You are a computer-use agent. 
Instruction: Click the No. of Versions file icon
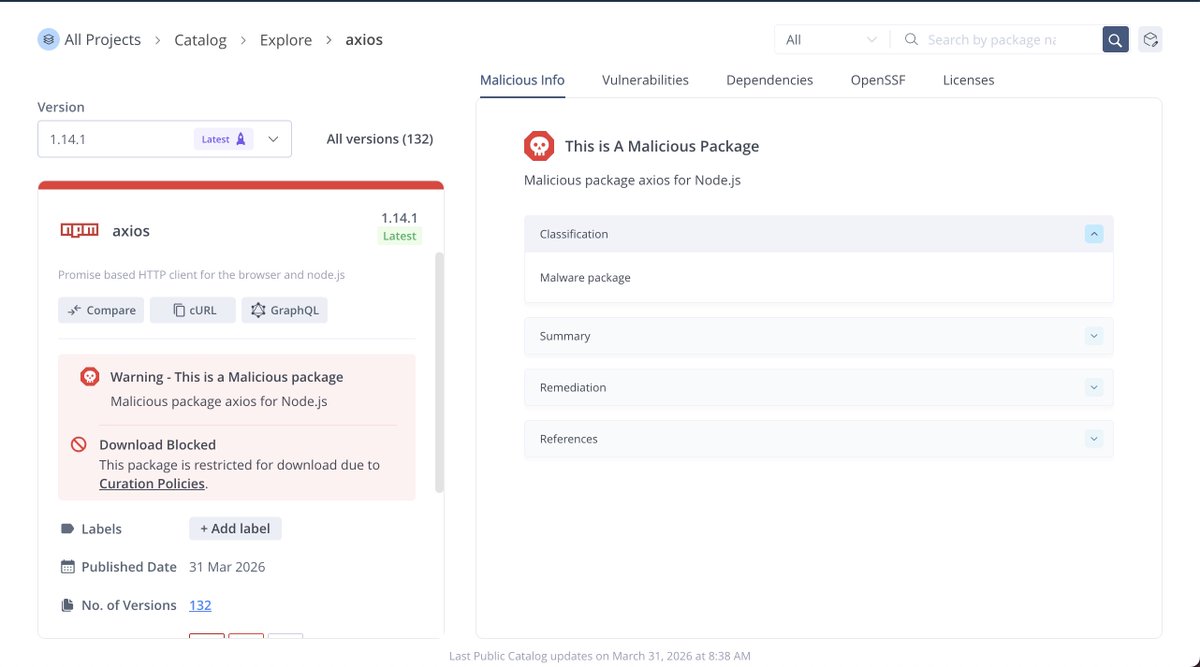[x=68, y=605]
